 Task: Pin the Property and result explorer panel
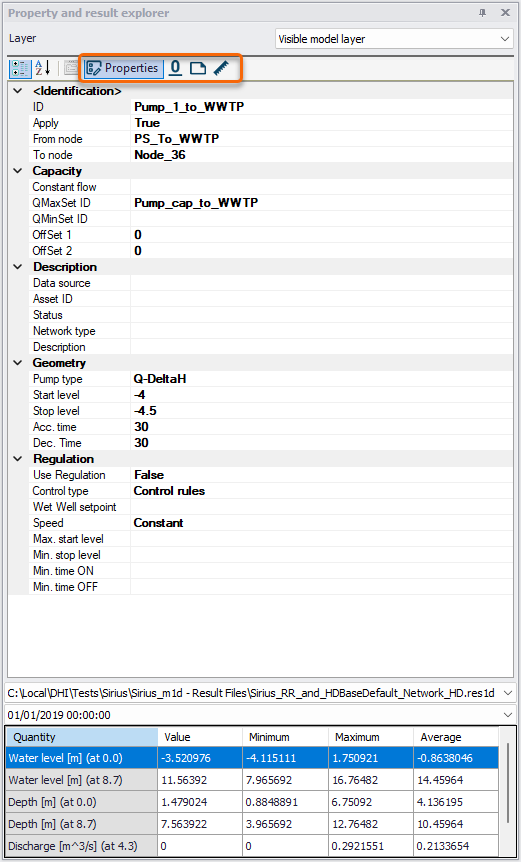pyautogui.click(x=483, y=13)
